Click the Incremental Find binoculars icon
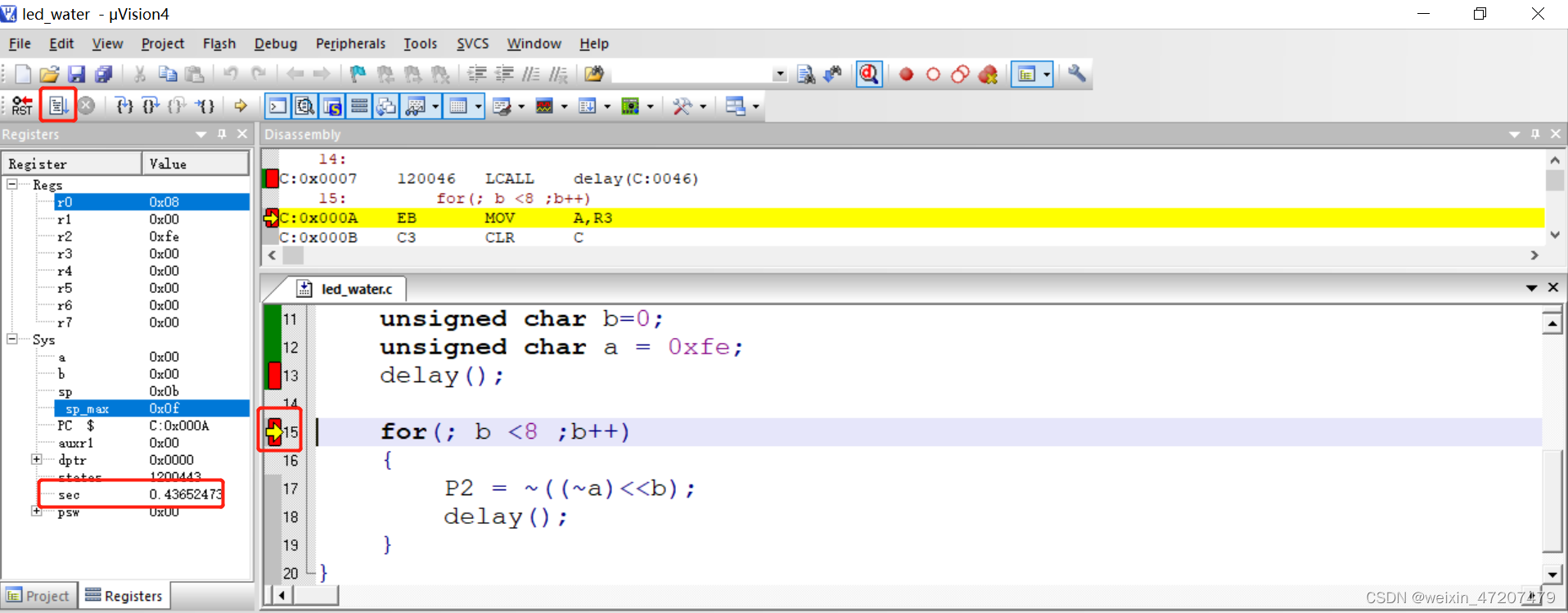Image resolution: width=1568 pixels, height=613 pixels. 832,74
